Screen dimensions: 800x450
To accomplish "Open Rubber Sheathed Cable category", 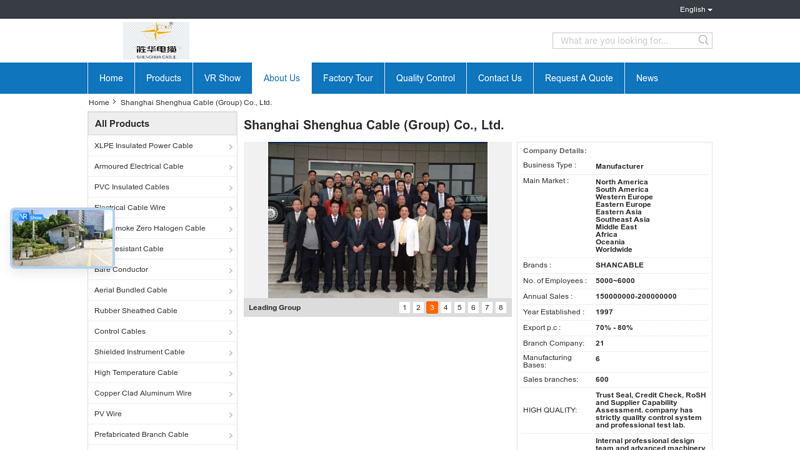I will pos(136,311).
